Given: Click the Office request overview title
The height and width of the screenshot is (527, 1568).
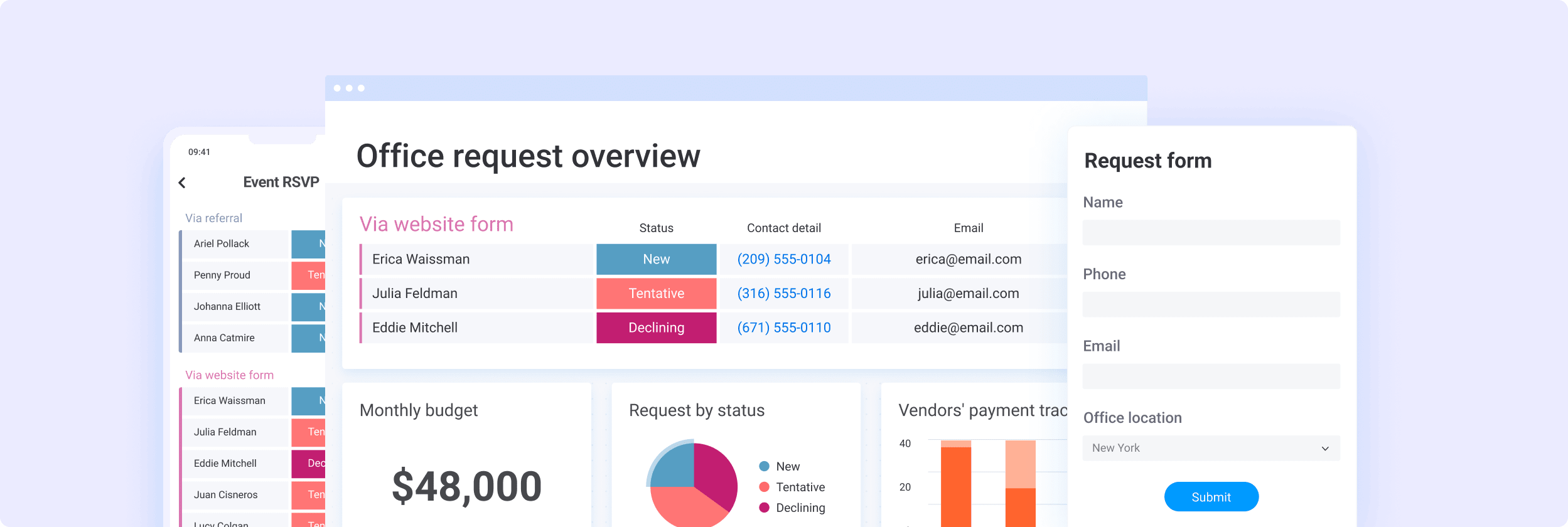Looking at the screenshot, I should (528, 156).
